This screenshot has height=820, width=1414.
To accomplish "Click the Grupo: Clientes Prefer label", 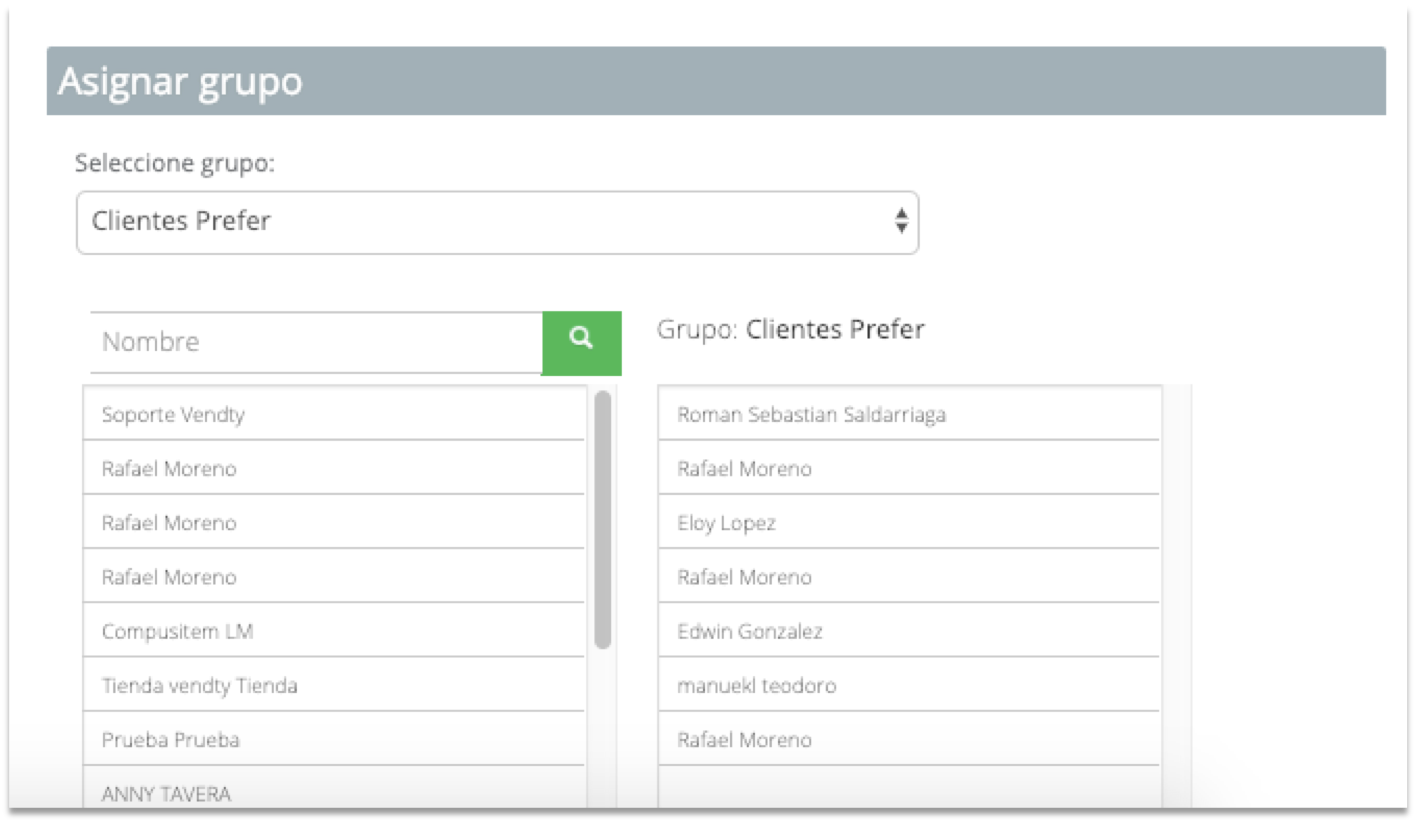I will coord(790,329).
